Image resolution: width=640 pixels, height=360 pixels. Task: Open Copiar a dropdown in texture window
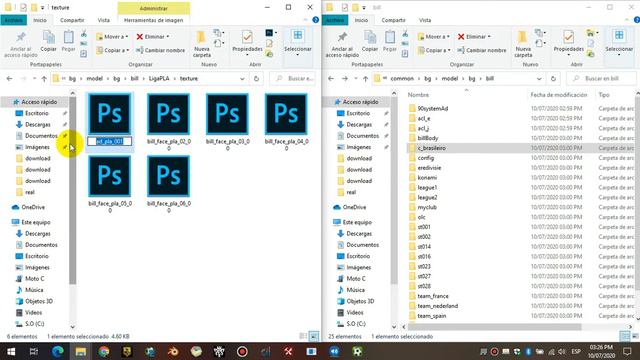point(113,50)
